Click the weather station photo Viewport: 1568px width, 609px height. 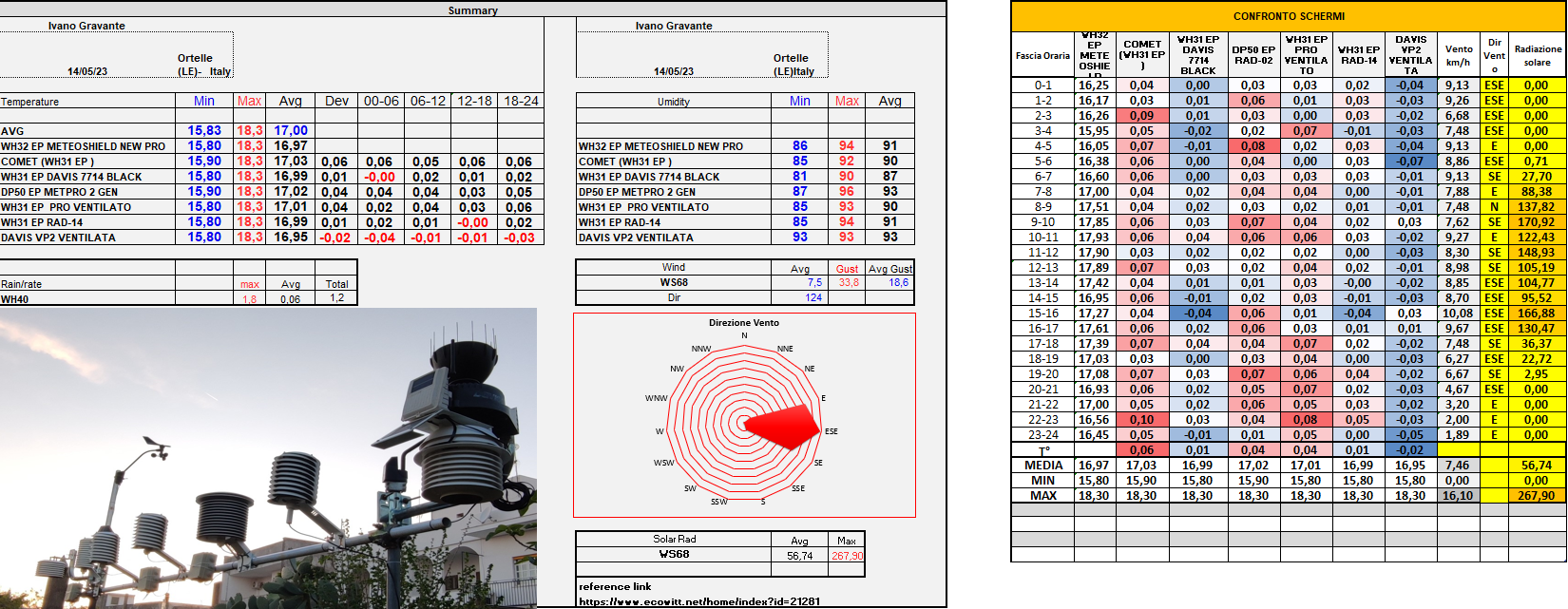tap(268, 458)
